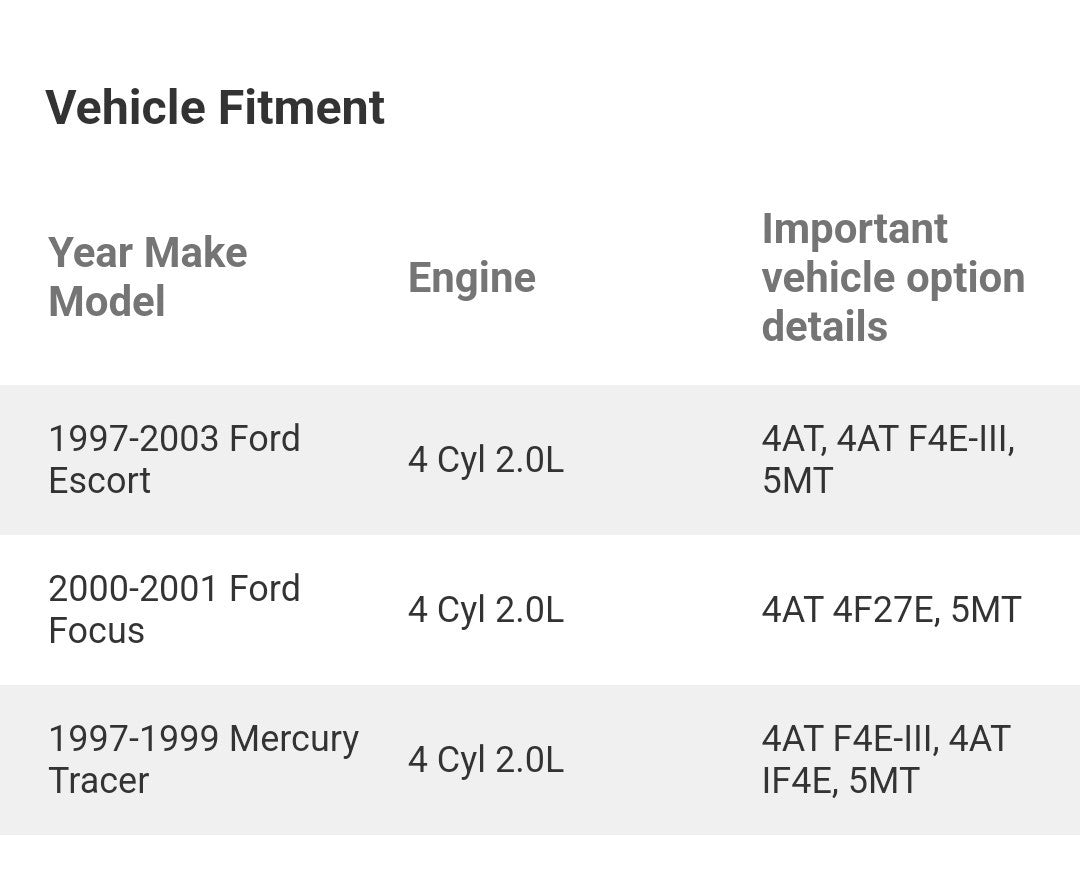Image resolution: width=1080 pixels, height=876 pixels.
Task: Click the Ford Focus 4 Cyl 2.0L engine cell
Action: pos(486,609)
